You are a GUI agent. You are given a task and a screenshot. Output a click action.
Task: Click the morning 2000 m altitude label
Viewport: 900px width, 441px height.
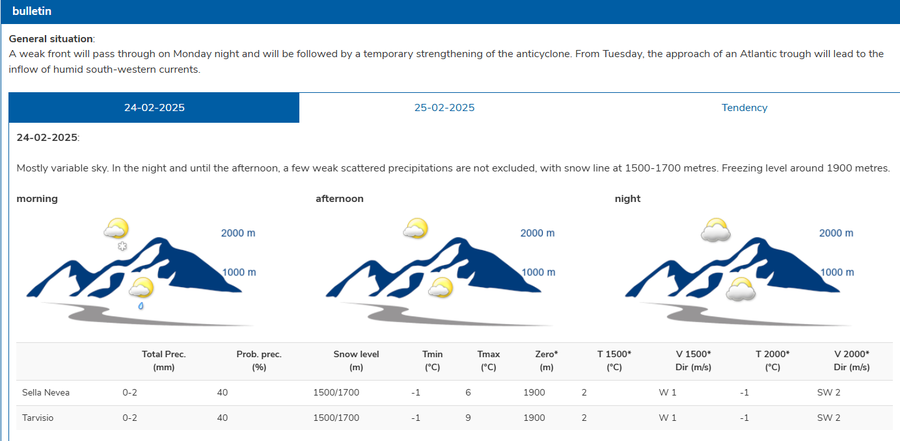click(238, 233)
